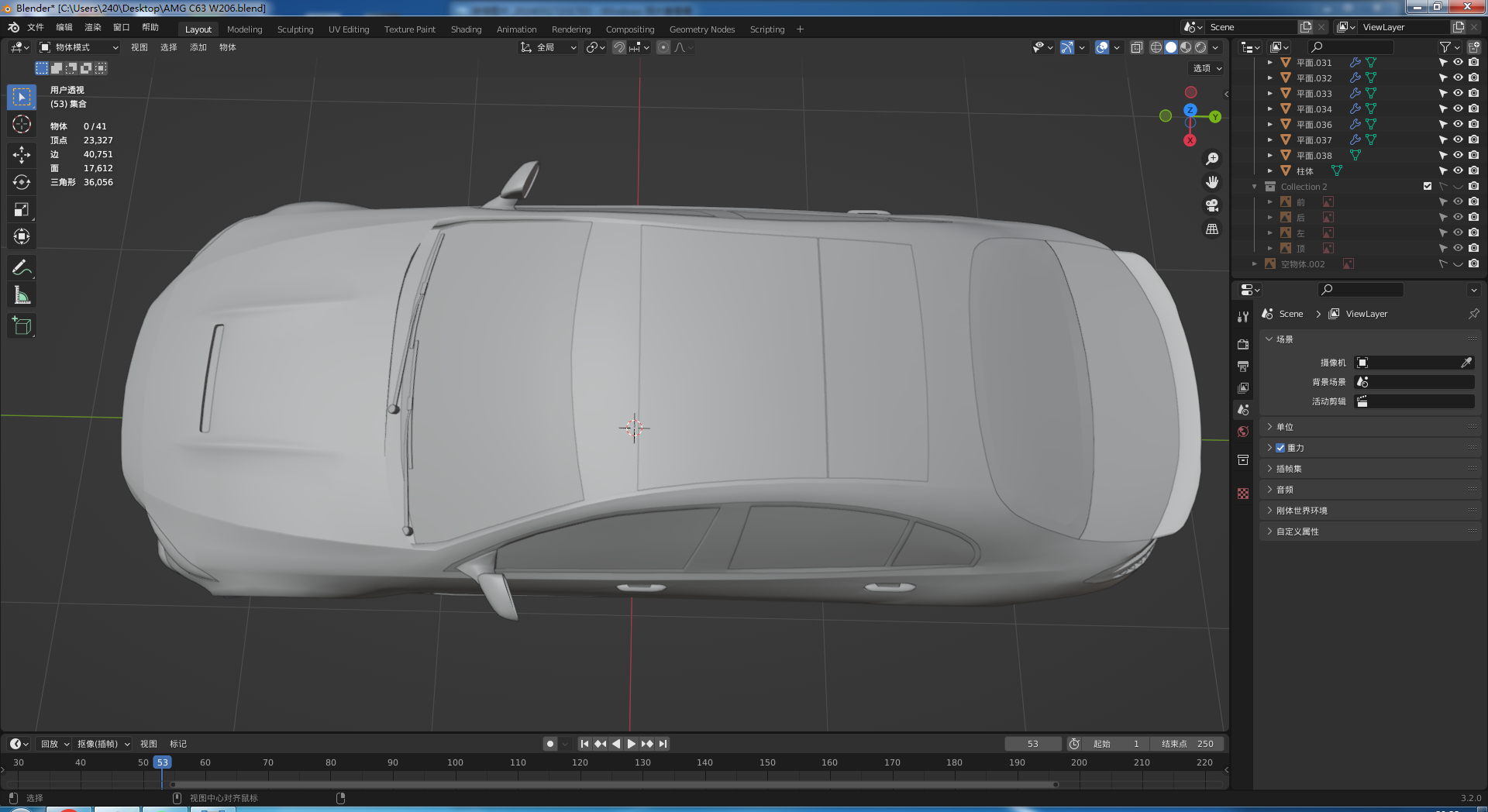Switch to orthographic/perspective grid view

pyautogui.click(x=1212, y=229)
